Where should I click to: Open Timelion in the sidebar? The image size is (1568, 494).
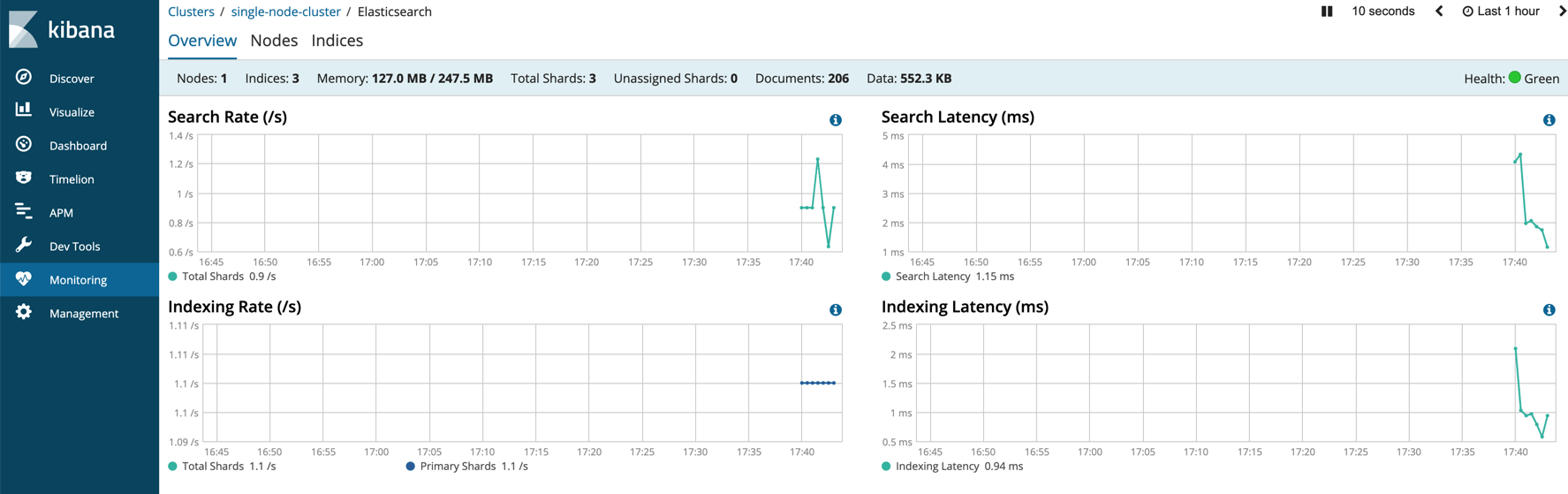click(80, 179)
